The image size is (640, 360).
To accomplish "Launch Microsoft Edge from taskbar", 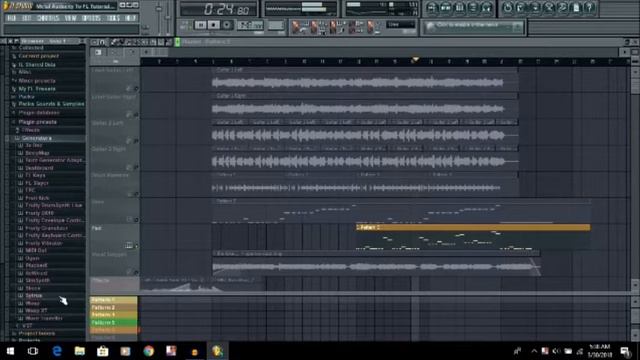I will tap(57, 351).
